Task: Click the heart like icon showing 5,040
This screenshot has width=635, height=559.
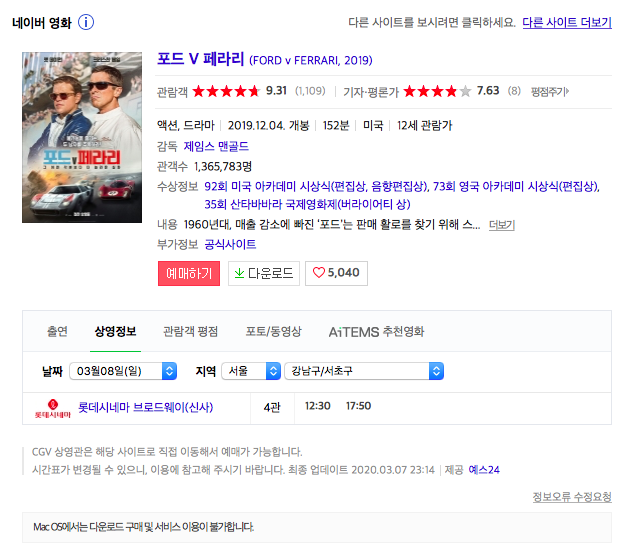Action: pos(319,273)
